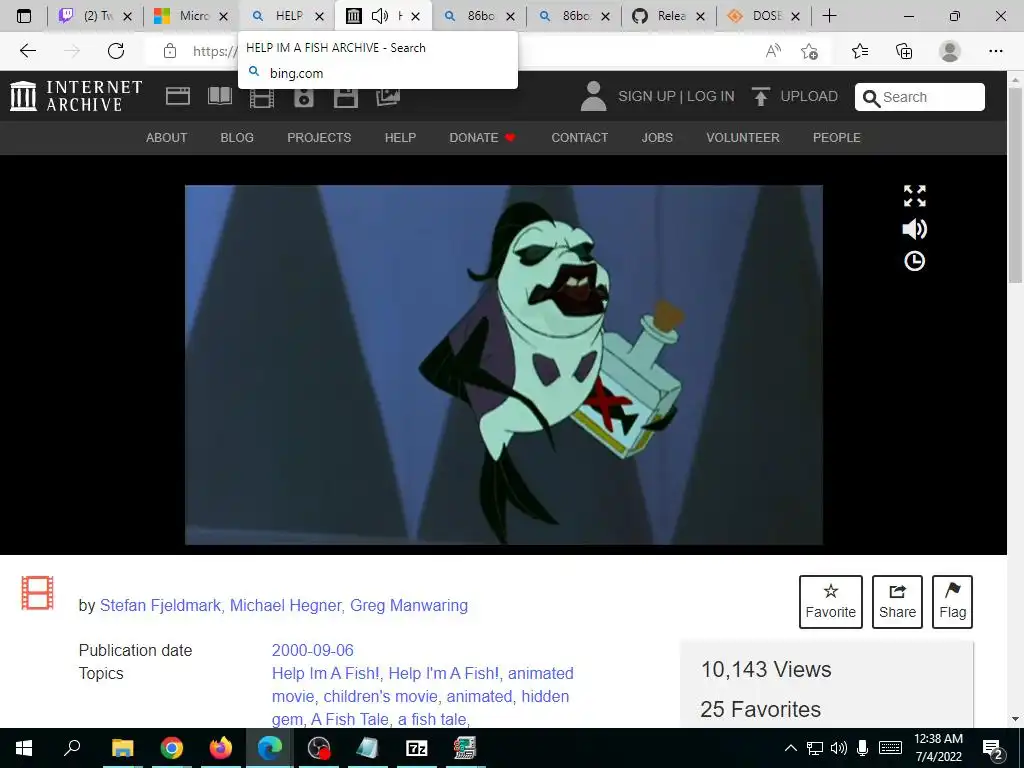
Task: Click the ABOUT menu item
Action: (167, 138)
